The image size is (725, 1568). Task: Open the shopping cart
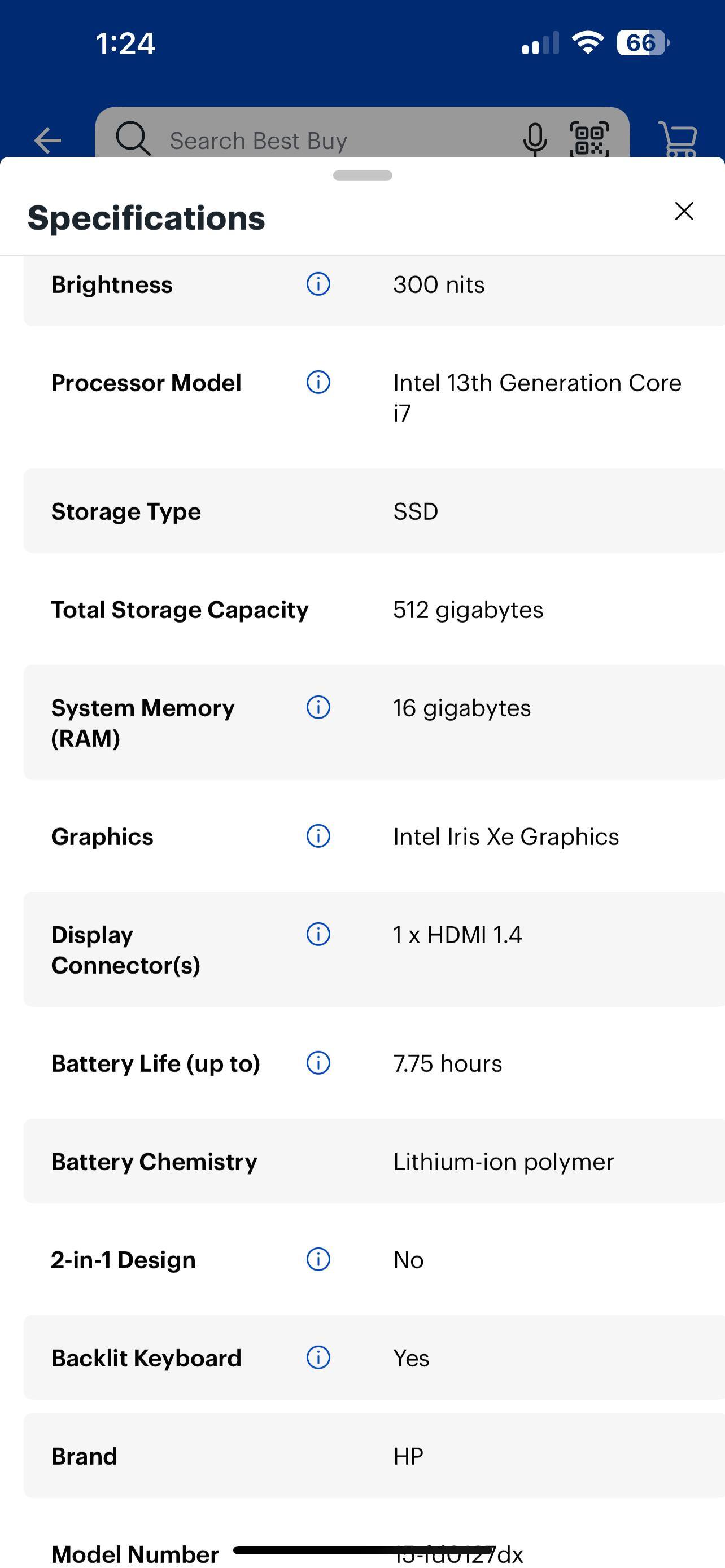(x=678, y=140)
